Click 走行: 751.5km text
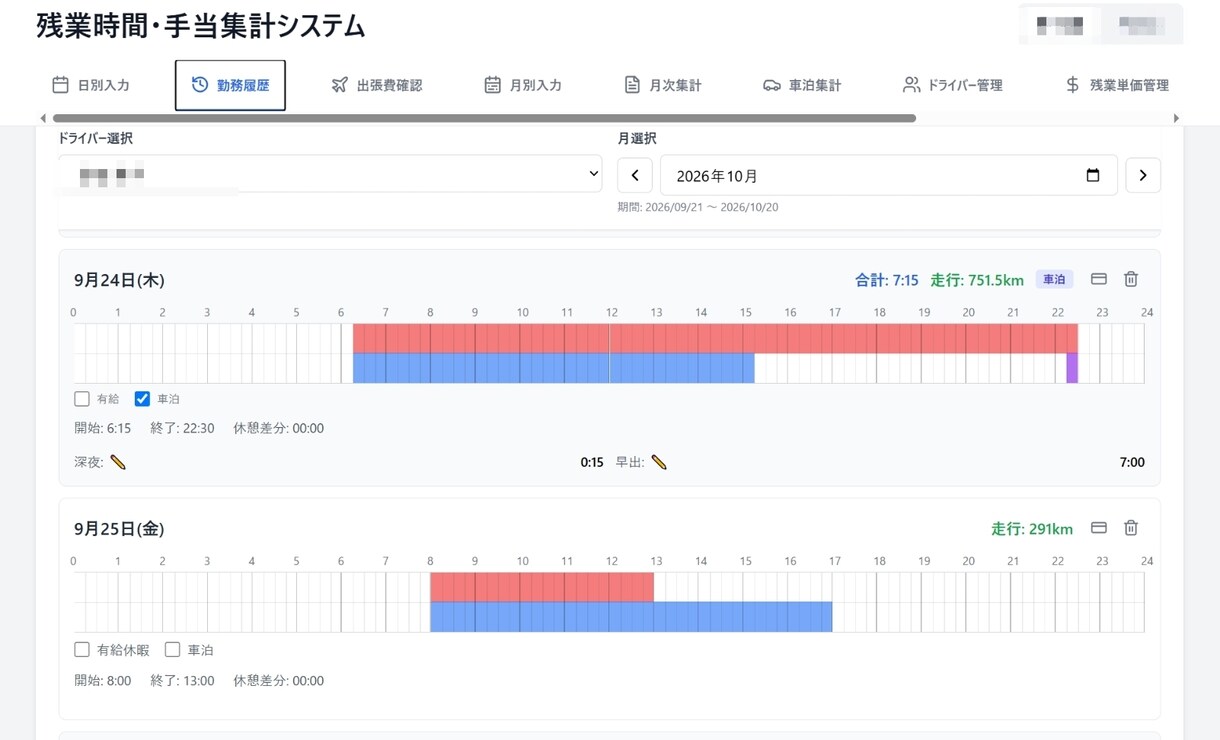Screen dimensions: 1220x740 (x=977, y=280)
